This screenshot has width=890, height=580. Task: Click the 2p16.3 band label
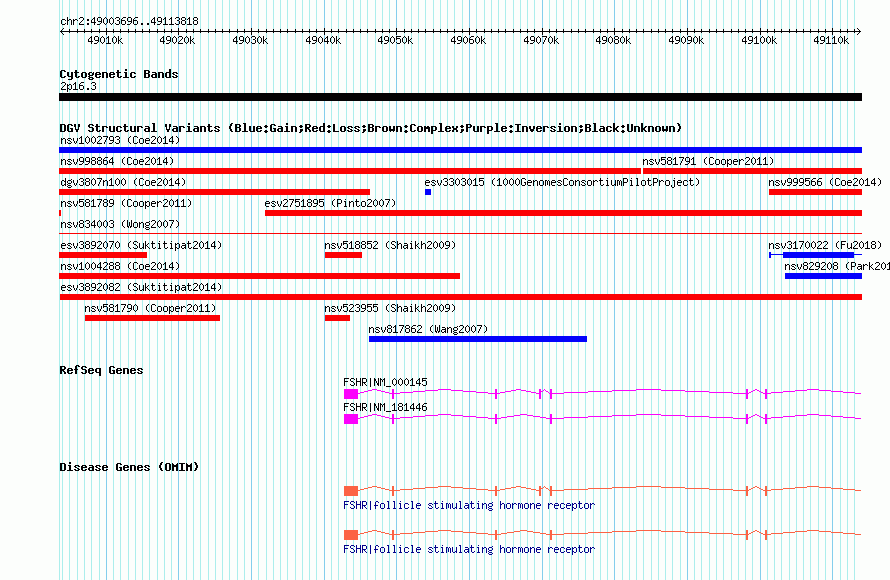coord(78,86)
